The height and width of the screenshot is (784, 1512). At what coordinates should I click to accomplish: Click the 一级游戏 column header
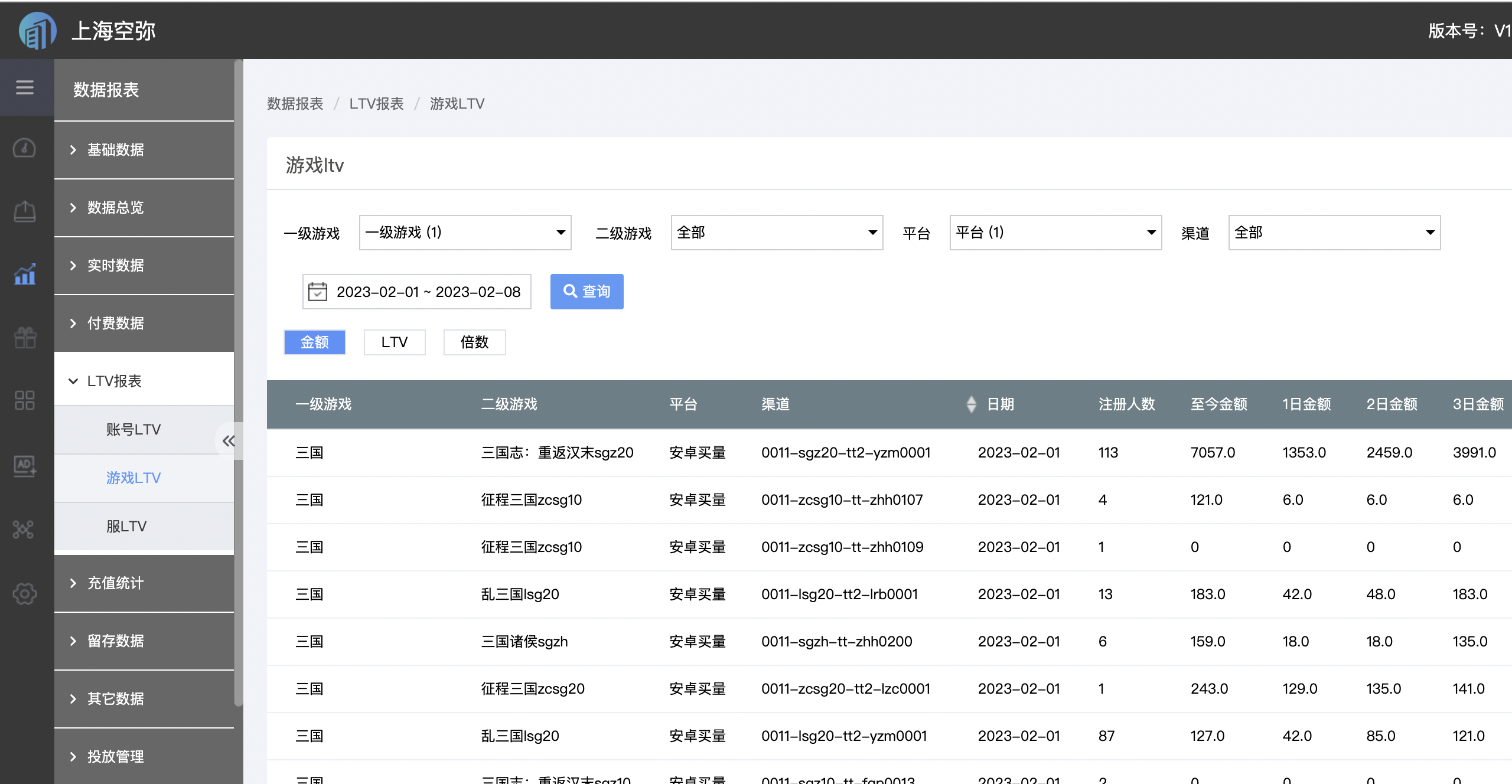pyautogui.click(x=324, y=404)
